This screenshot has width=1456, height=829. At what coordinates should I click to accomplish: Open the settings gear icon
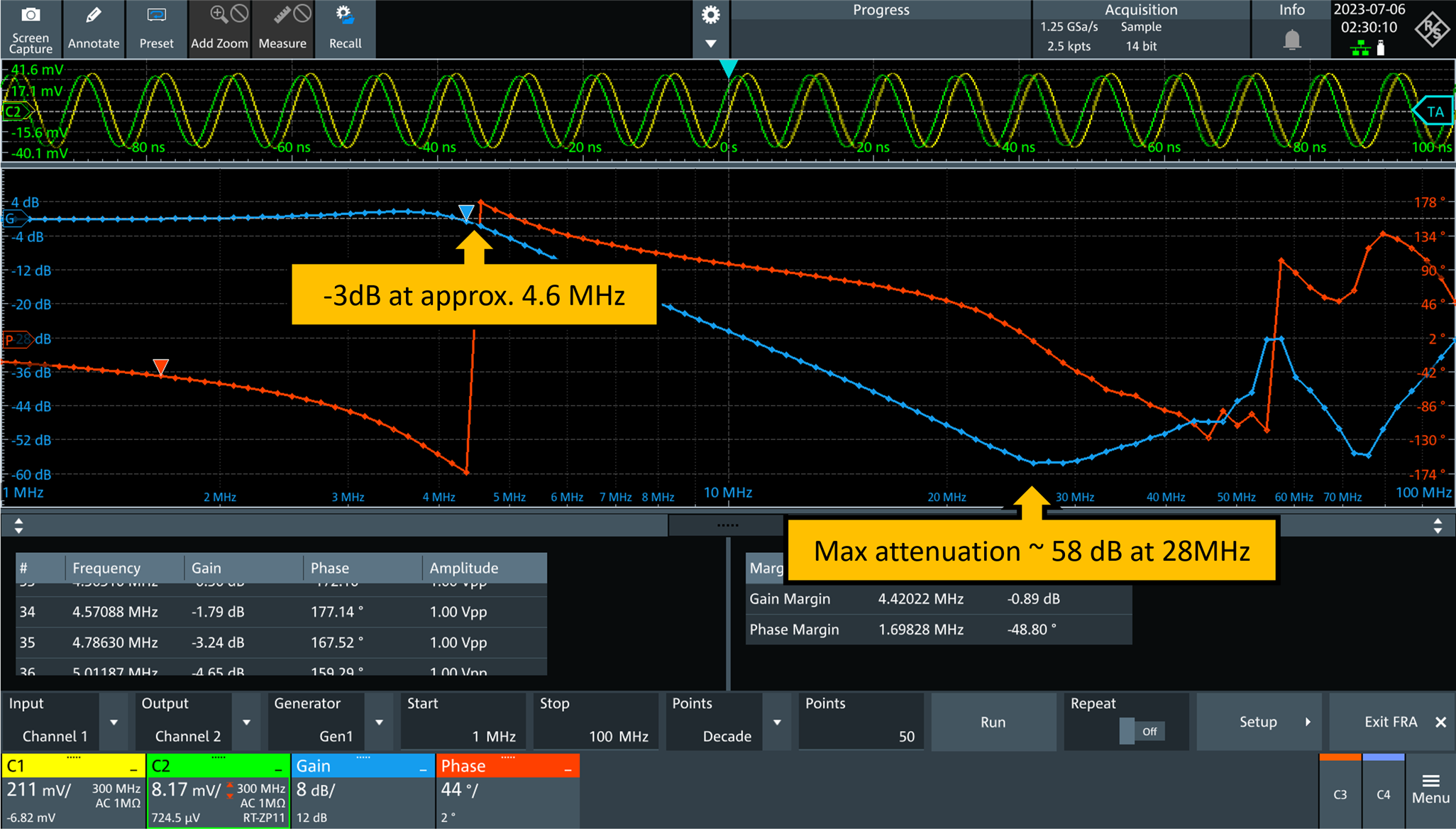710,16
